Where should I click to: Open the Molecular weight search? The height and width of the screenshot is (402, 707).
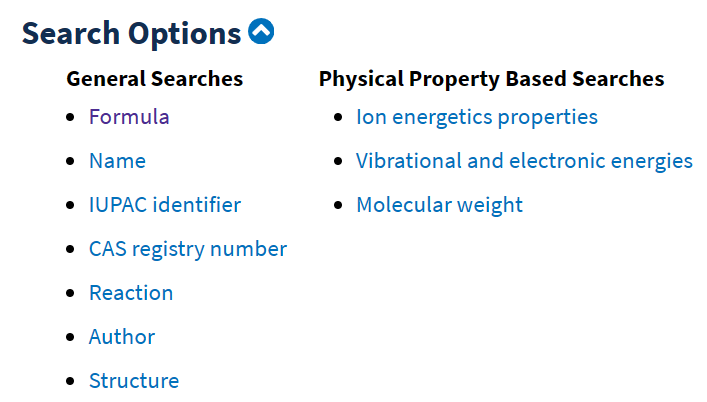(439, 205)
